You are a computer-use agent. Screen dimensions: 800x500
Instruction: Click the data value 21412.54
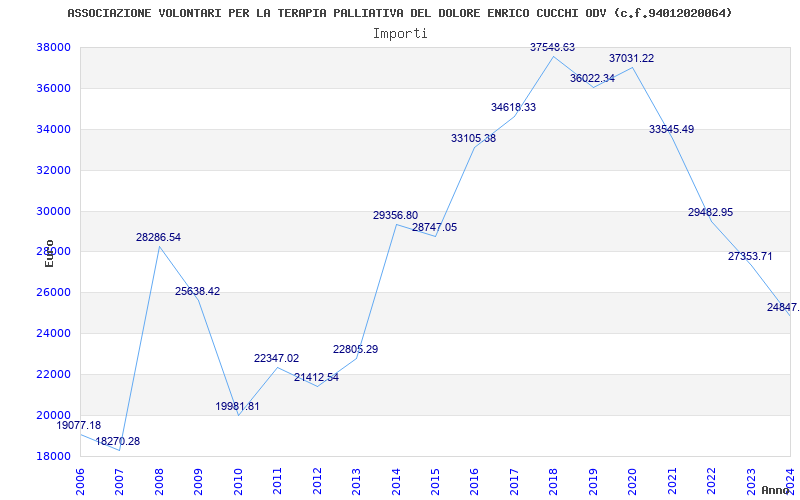pos(316,378)
